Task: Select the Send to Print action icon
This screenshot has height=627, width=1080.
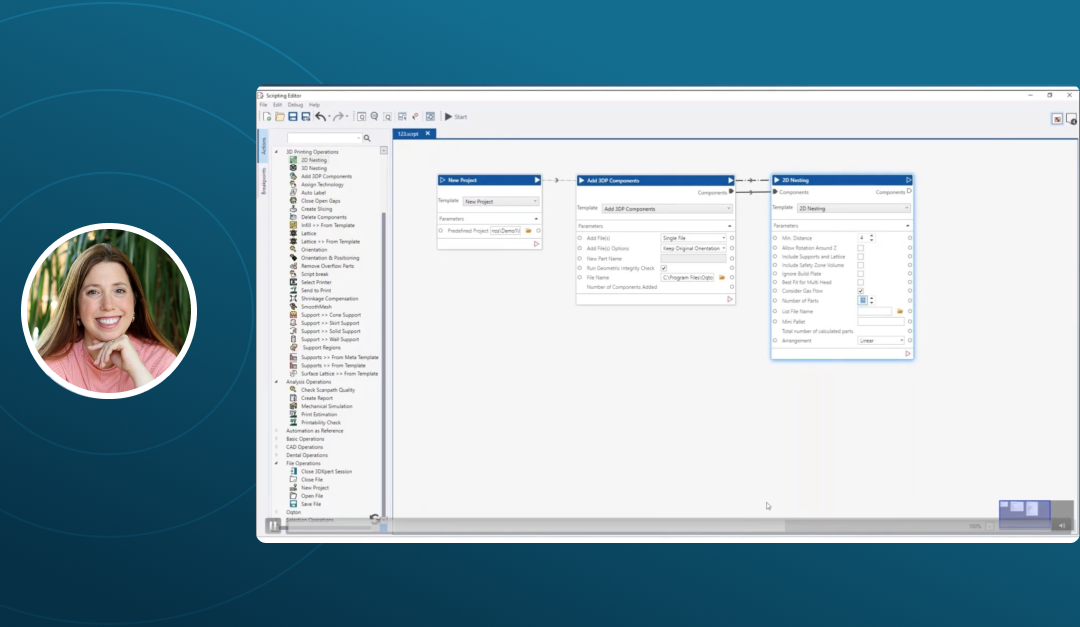Action: click(292, 291)
